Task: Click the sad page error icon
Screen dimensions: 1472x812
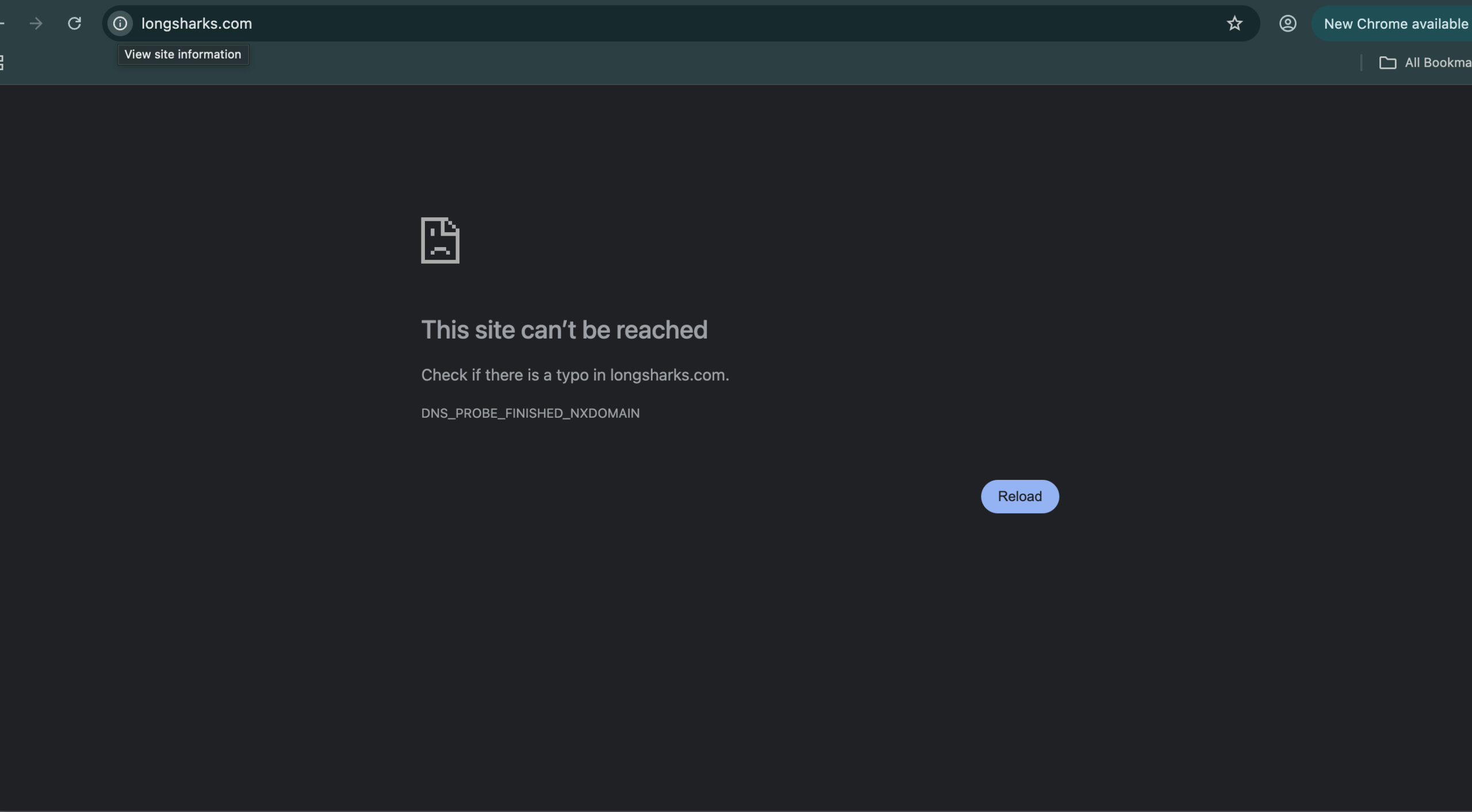Action: (440, 240)
